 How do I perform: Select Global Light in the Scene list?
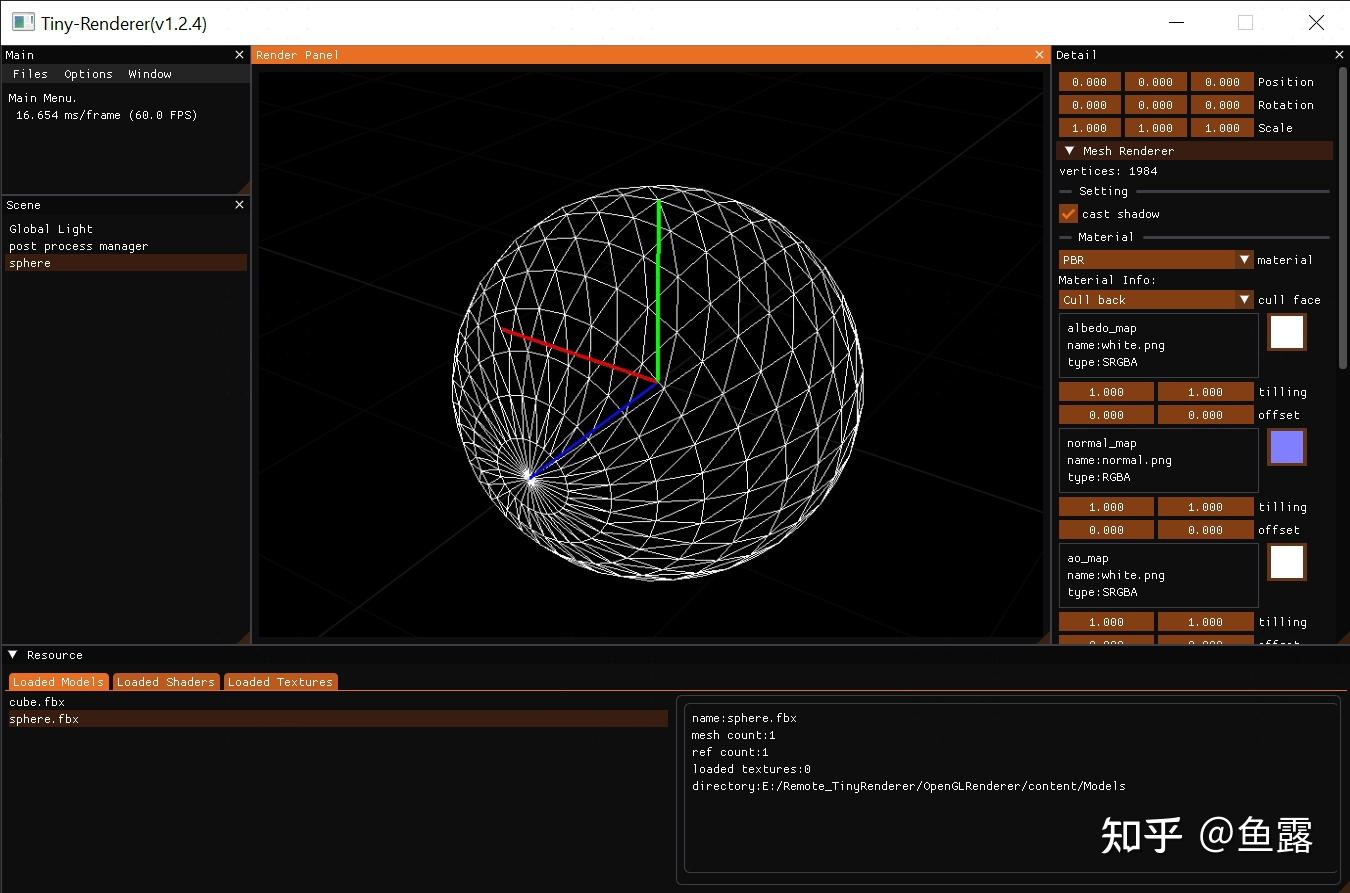pos(51,229)
